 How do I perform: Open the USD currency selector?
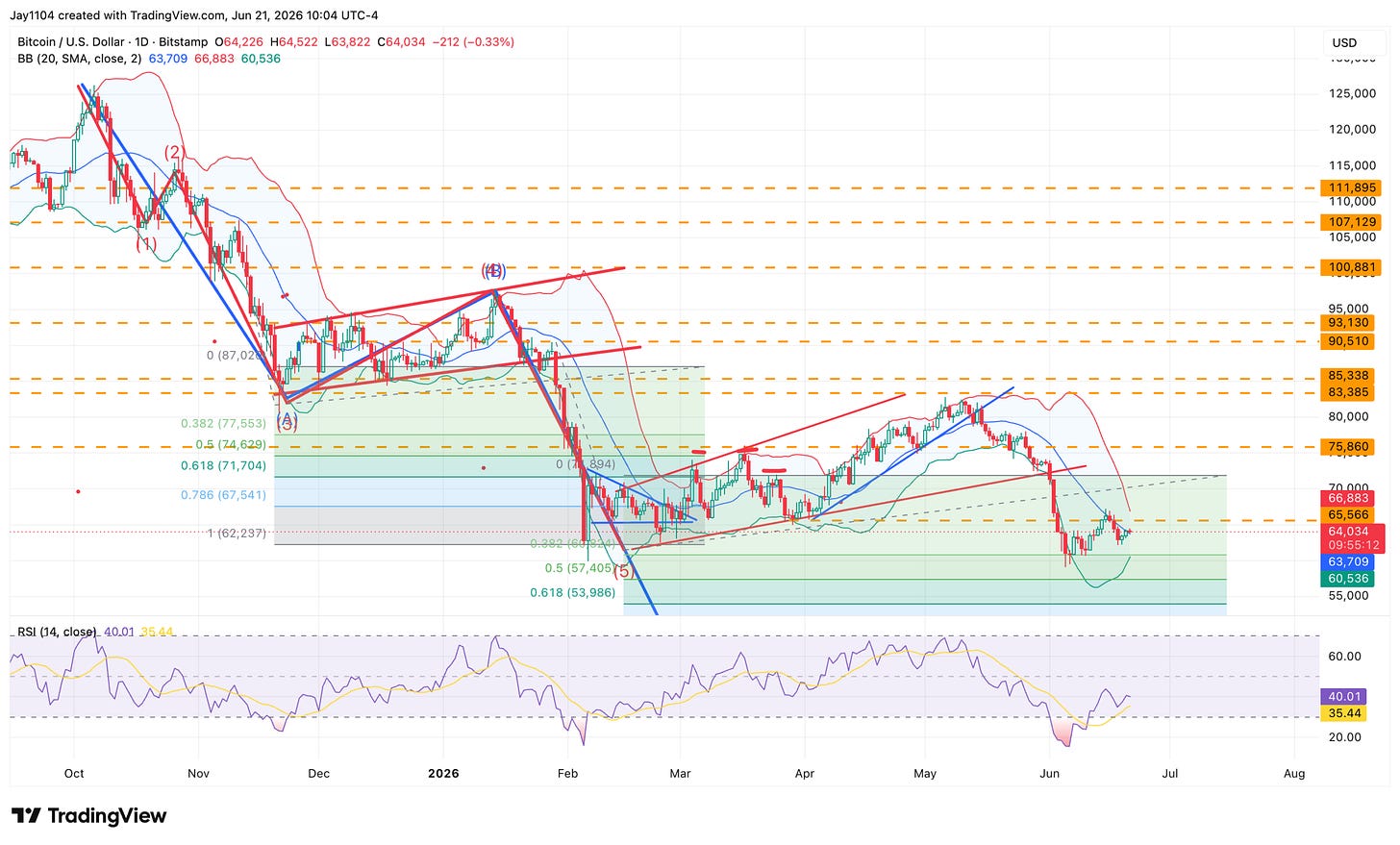pos(1344,42)
